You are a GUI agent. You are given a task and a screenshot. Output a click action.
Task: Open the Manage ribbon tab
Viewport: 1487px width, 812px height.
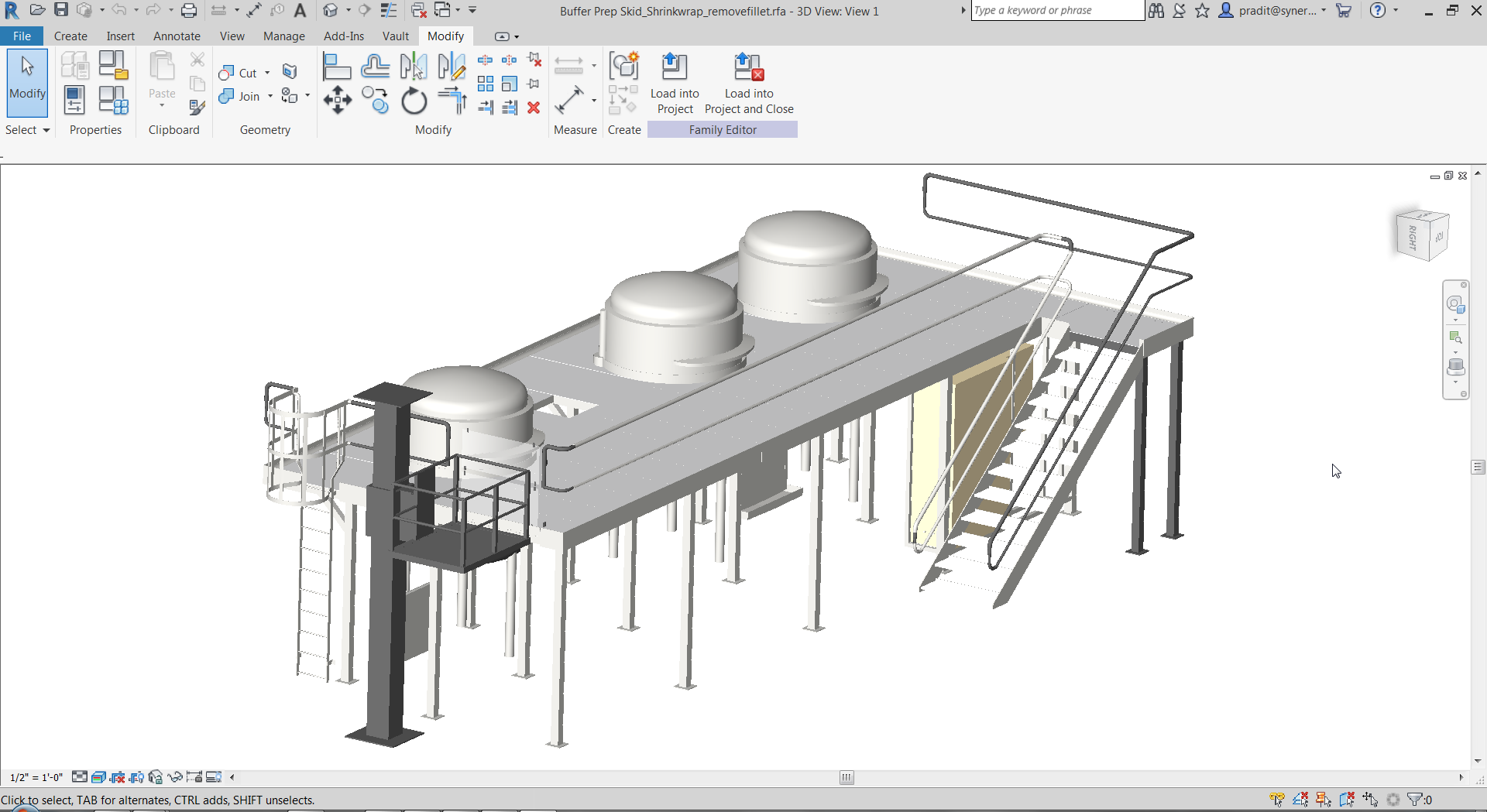[x=283, y=36]
